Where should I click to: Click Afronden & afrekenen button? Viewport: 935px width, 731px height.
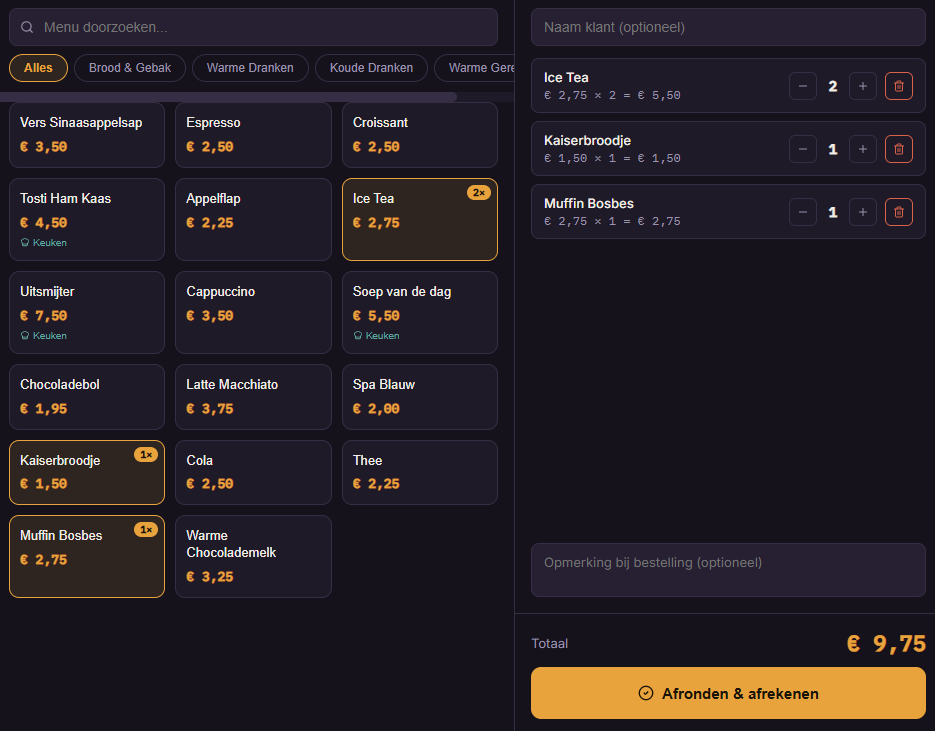(x=728, y=693)
